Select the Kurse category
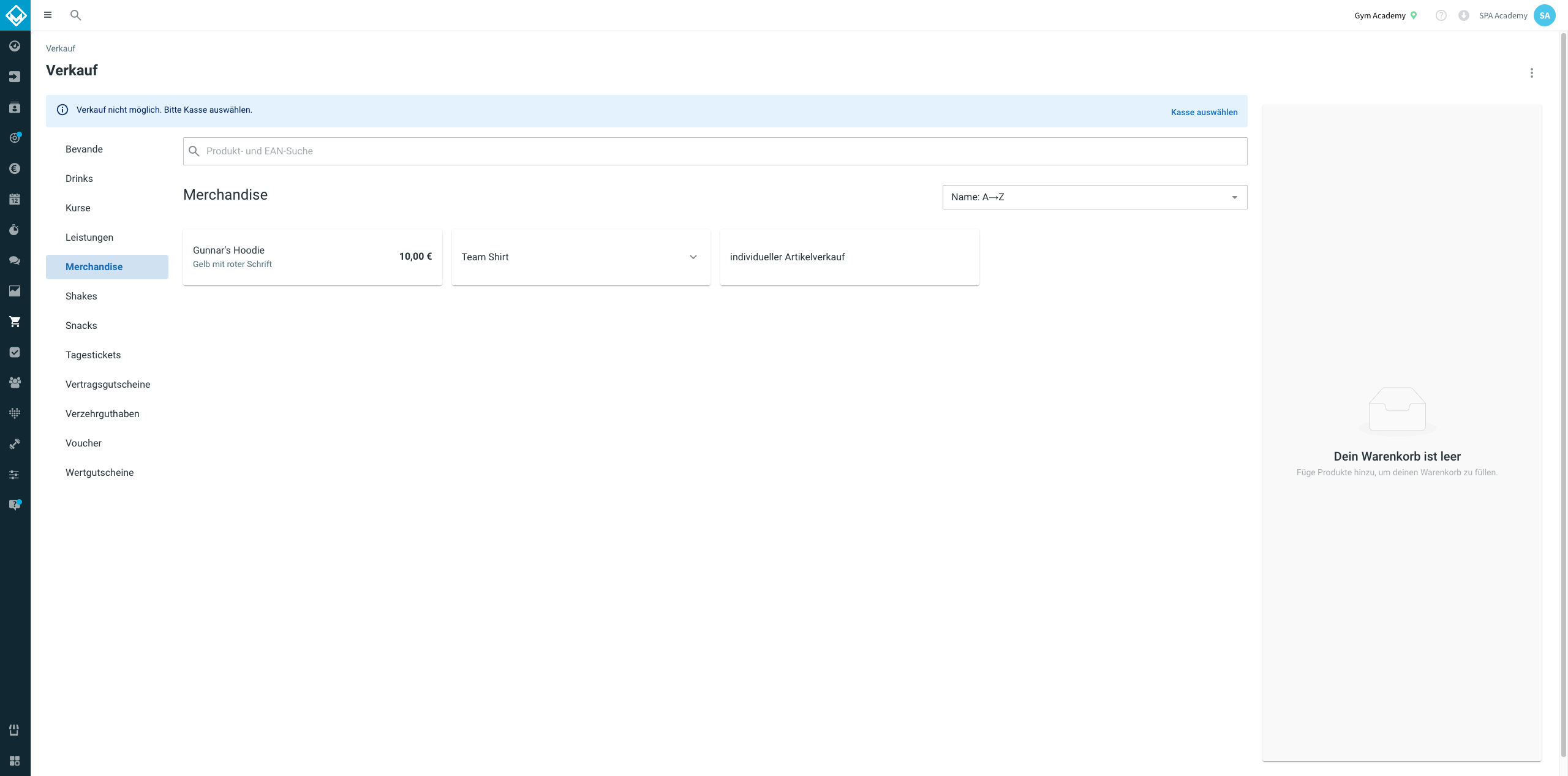Image resolution: width=1568 pixels, height=776 pixels. coord(107,208)
